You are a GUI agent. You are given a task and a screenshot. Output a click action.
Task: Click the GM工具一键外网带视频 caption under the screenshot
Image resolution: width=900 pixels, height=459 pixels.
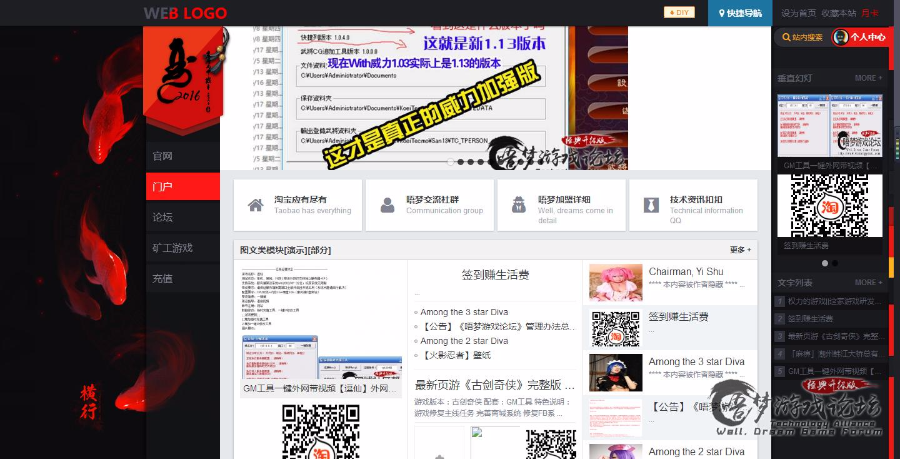click(x=320, y=388)
